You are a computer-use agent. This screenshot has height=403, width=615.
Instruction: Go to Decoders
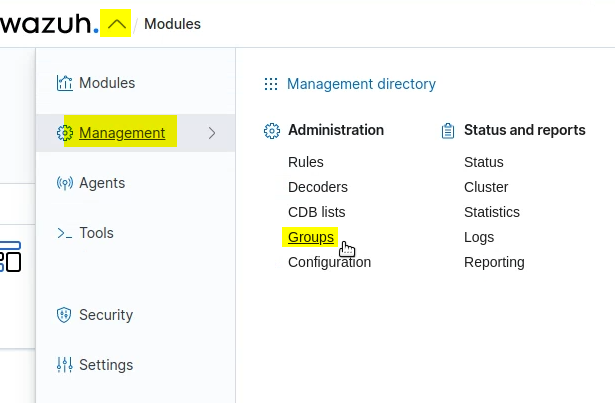317,187
